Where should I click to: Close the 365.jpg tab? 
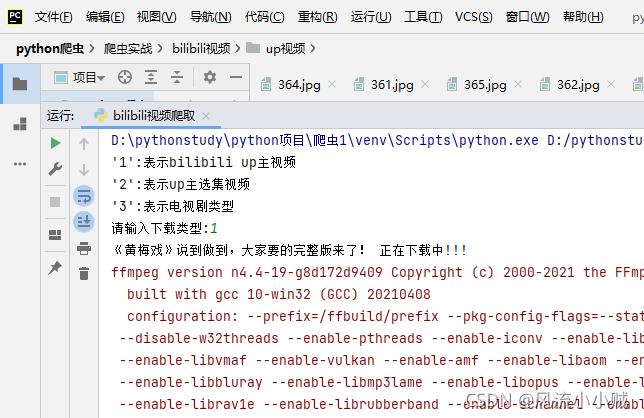[x=518, y=85]
